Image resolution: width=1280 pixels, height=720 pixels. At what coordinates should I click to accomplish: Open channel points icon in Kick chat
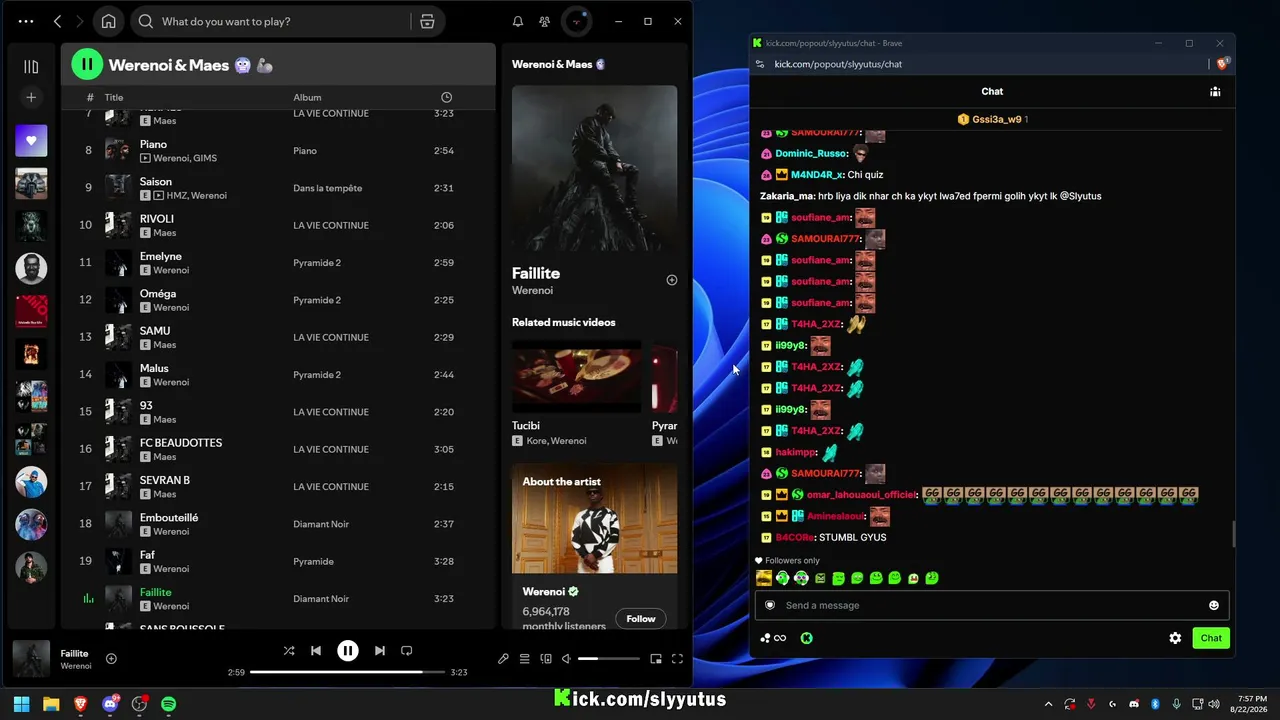tap(773, 638)
